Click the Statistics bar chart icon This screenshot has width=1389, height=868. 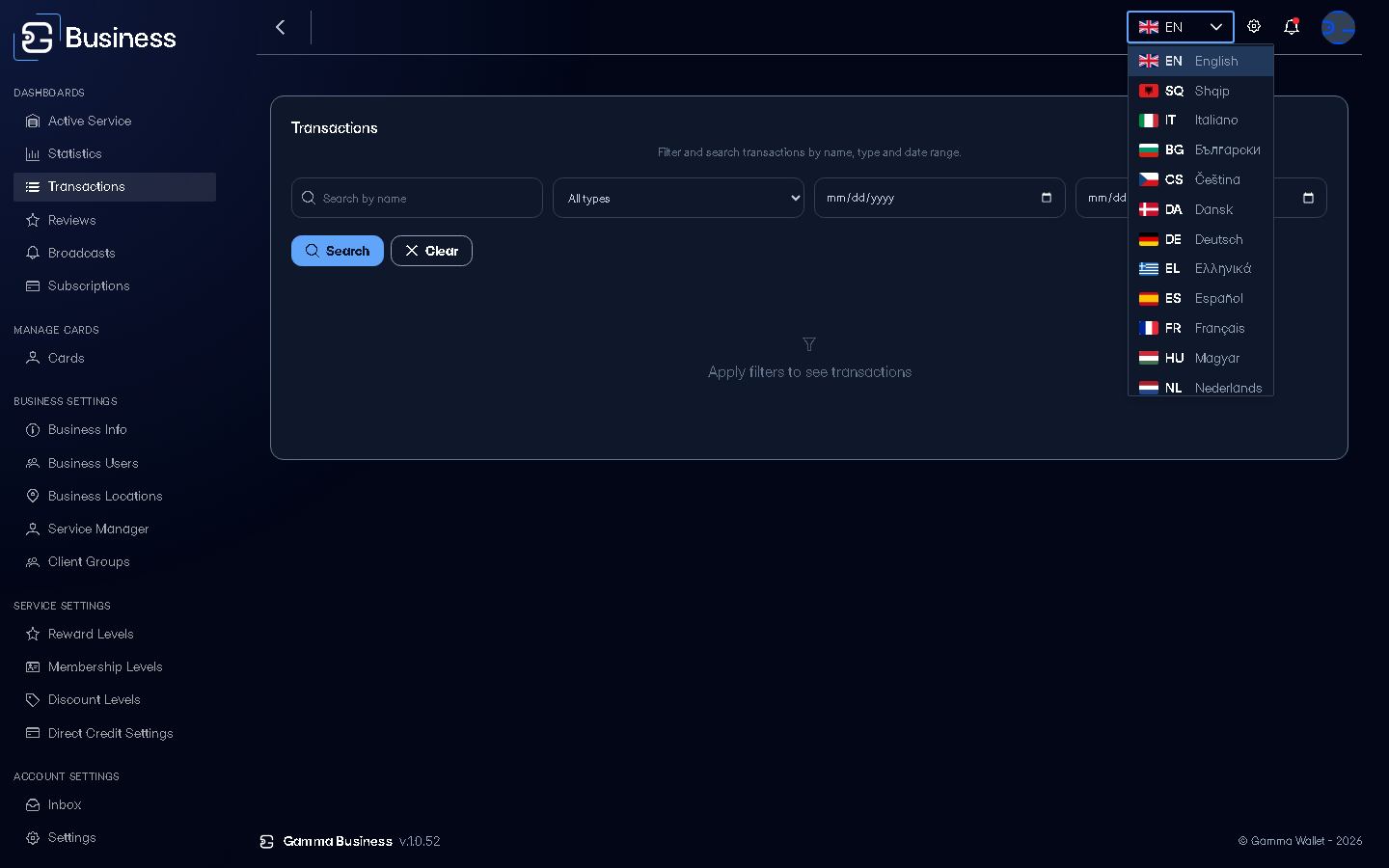coord(33,154)
